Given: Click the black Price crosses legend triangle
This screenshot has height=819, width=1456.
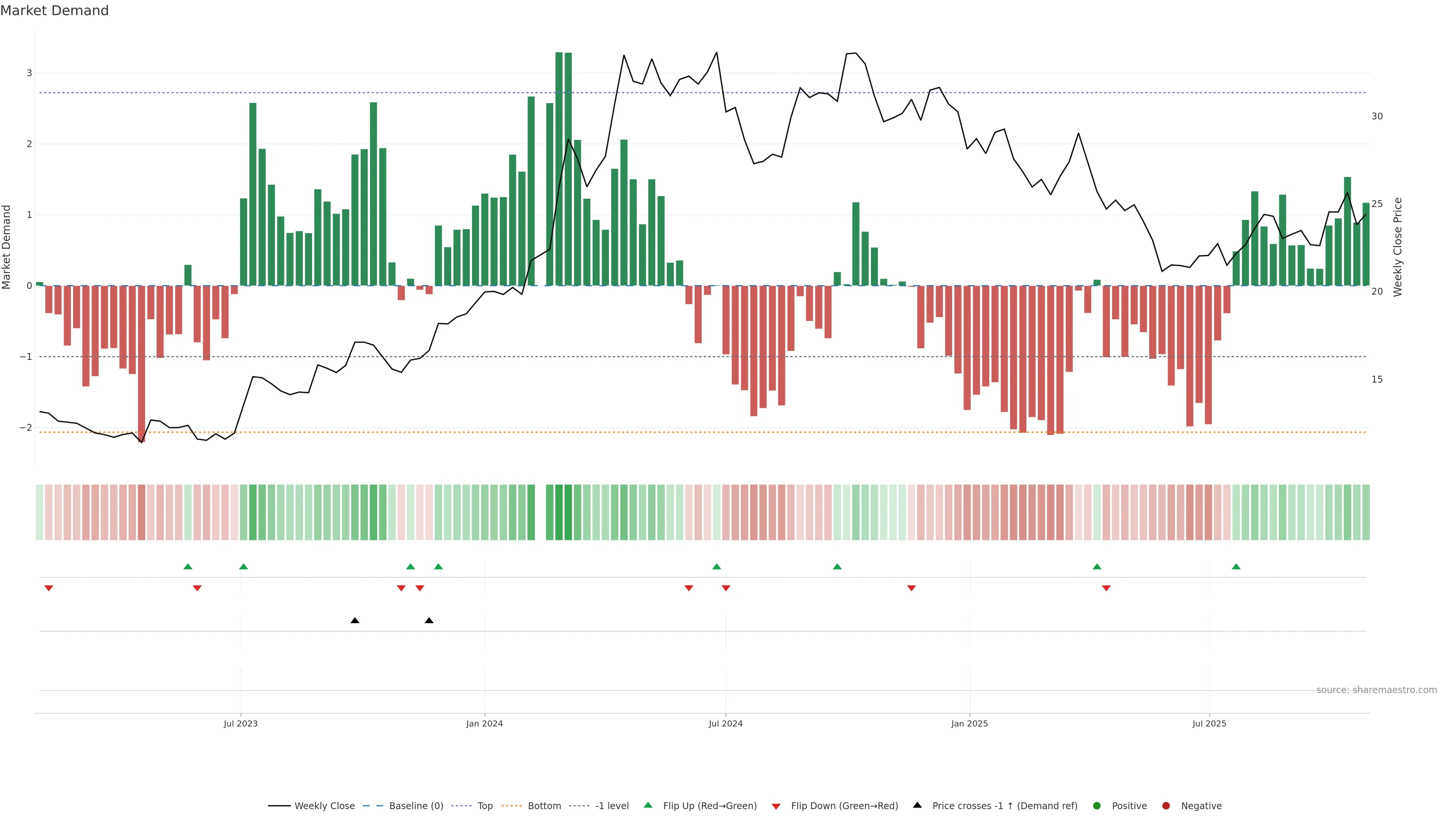Looking at the screenshot, I should (x=917, y=805).
